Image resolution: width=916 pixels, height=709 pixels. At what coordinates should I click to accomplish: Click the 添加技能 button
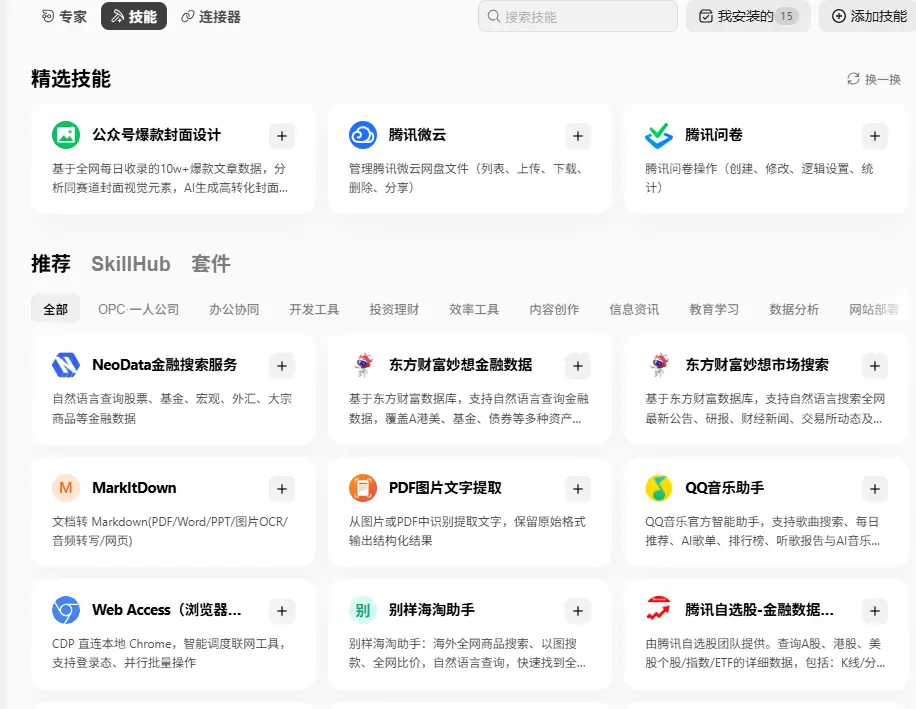(869, 16)
